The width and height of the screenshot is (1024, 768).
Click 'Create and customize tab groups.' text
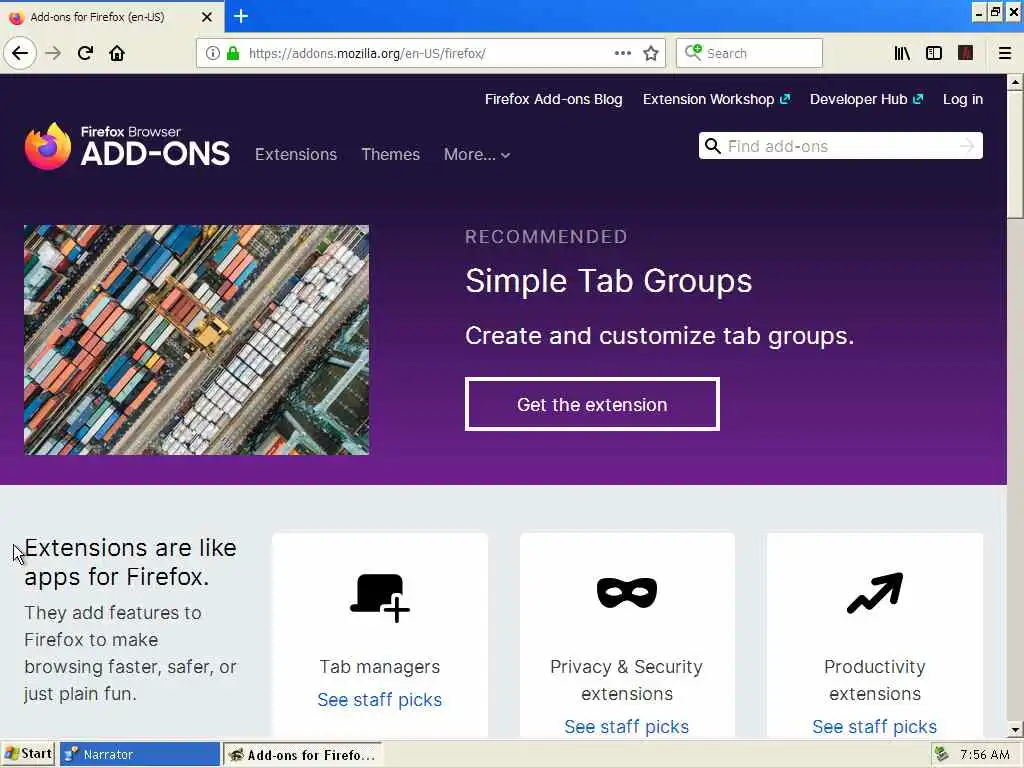tap(660, 336)
